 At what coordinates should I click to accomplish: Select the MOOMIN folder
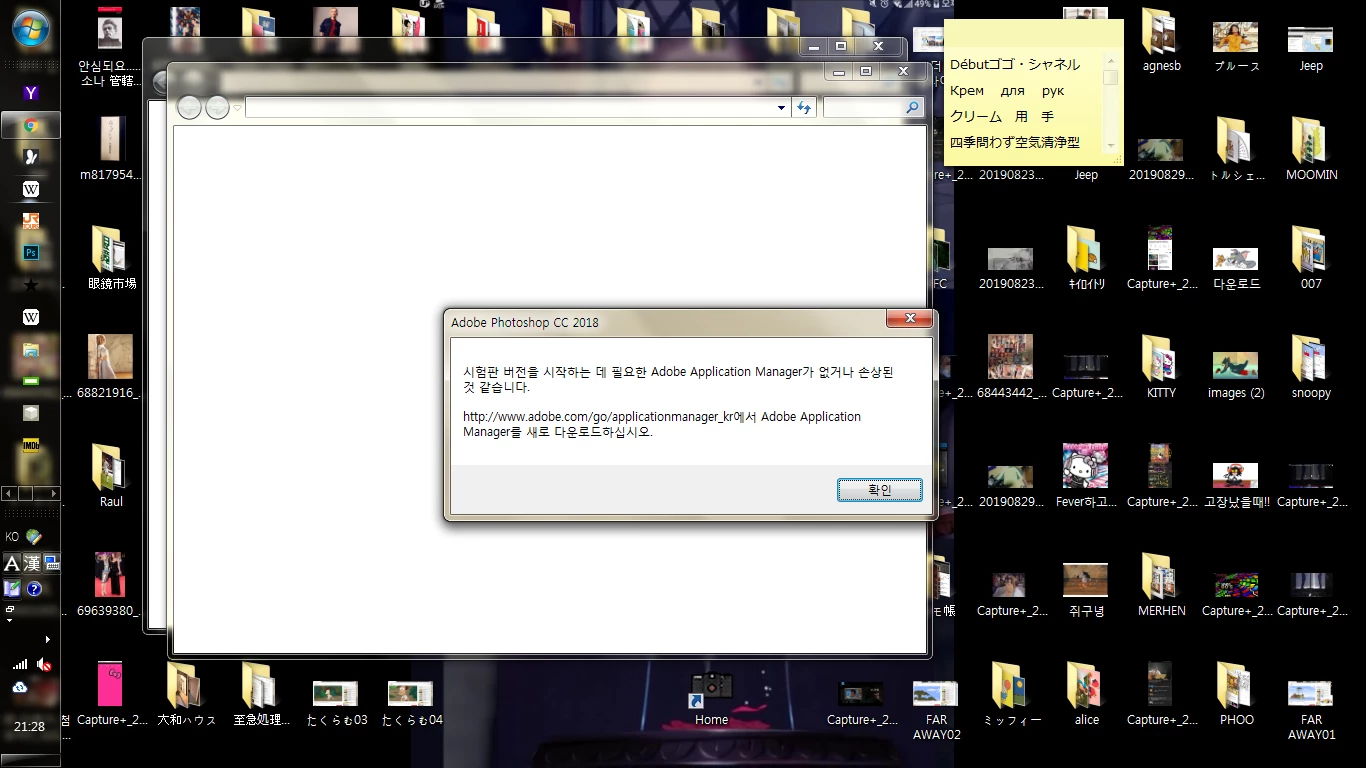point(1311,150)
